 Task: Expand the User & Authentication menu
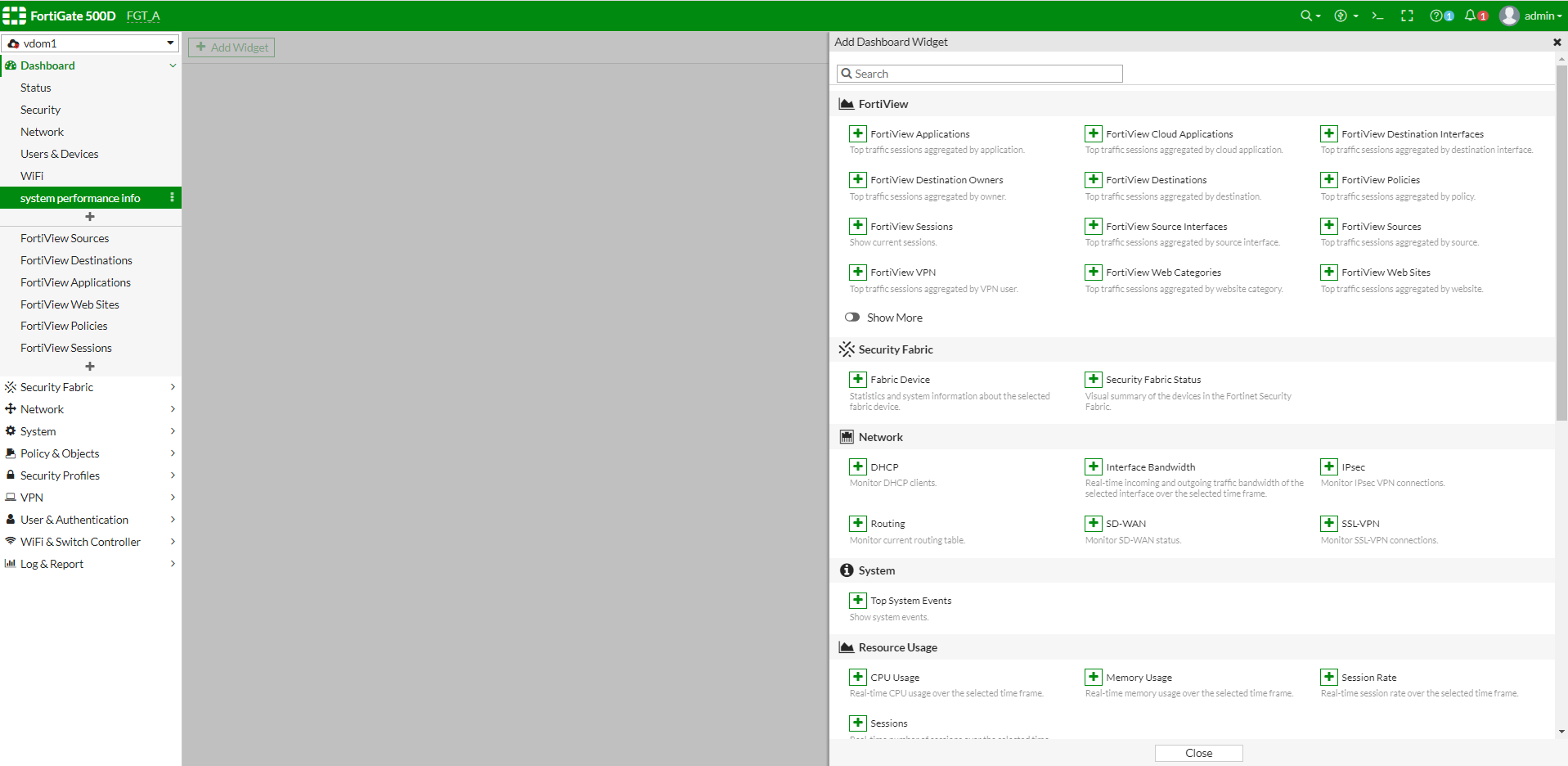(90, 520)
